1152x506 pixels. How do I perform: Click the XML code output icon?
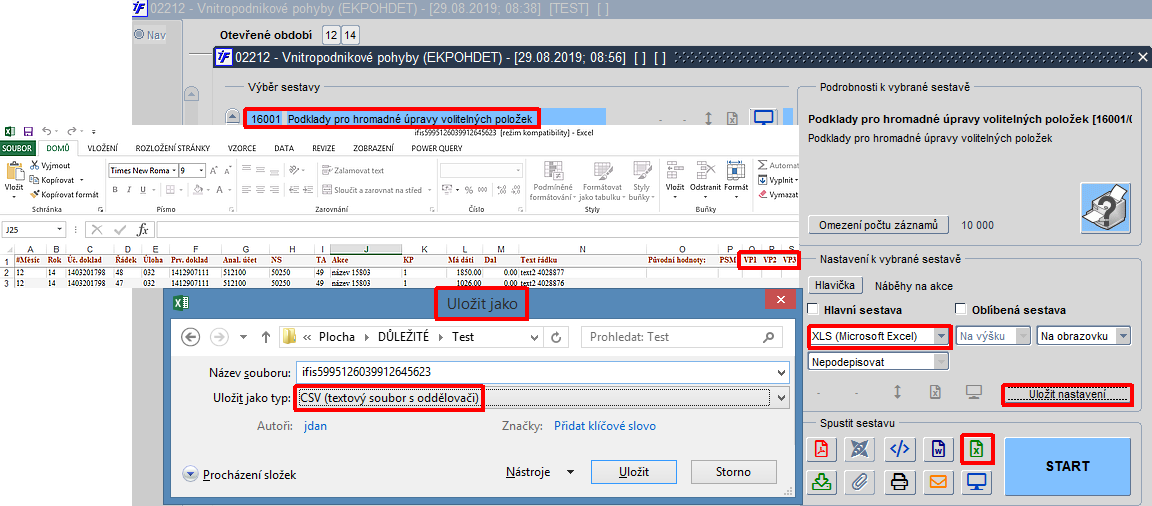click(899, 449)
